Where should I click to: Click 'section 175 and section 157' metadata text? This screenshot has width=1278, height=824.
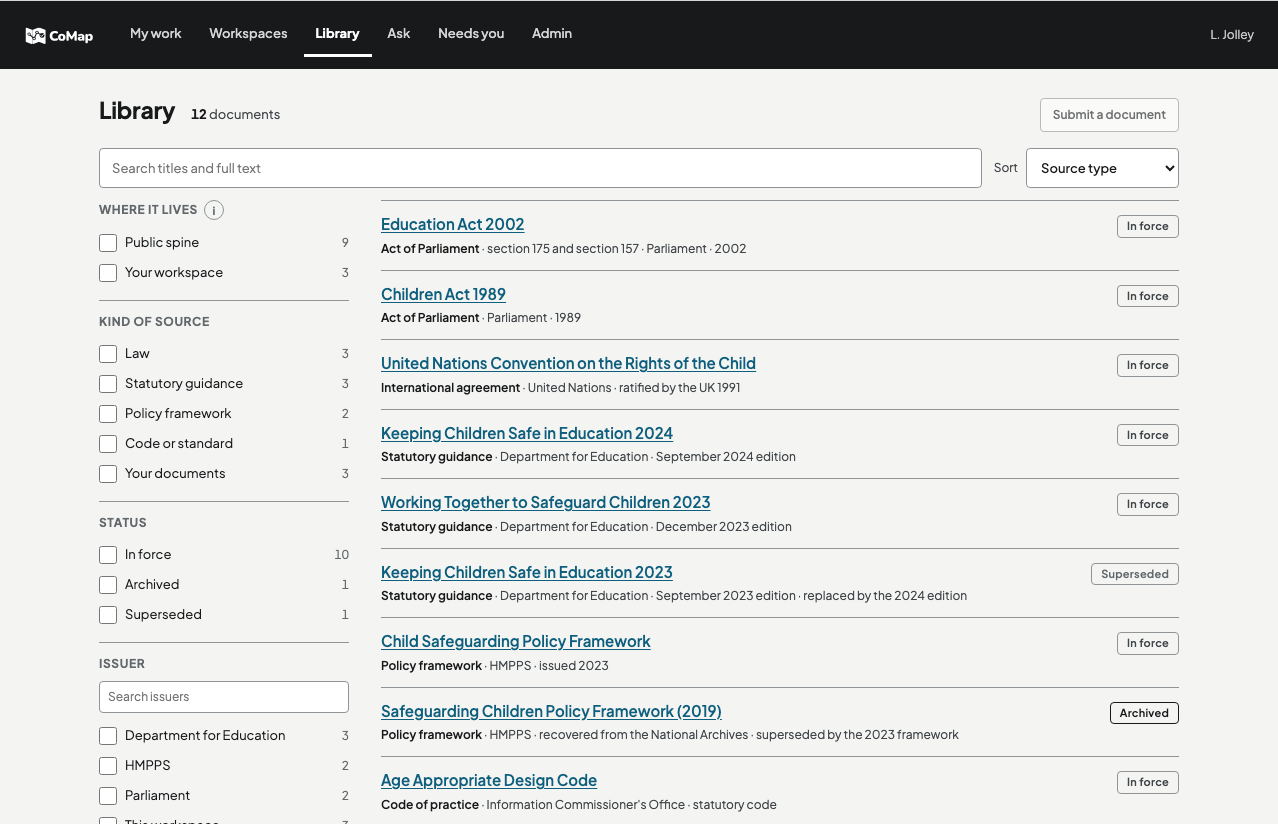pyautogui.click(x=563, y=249)
